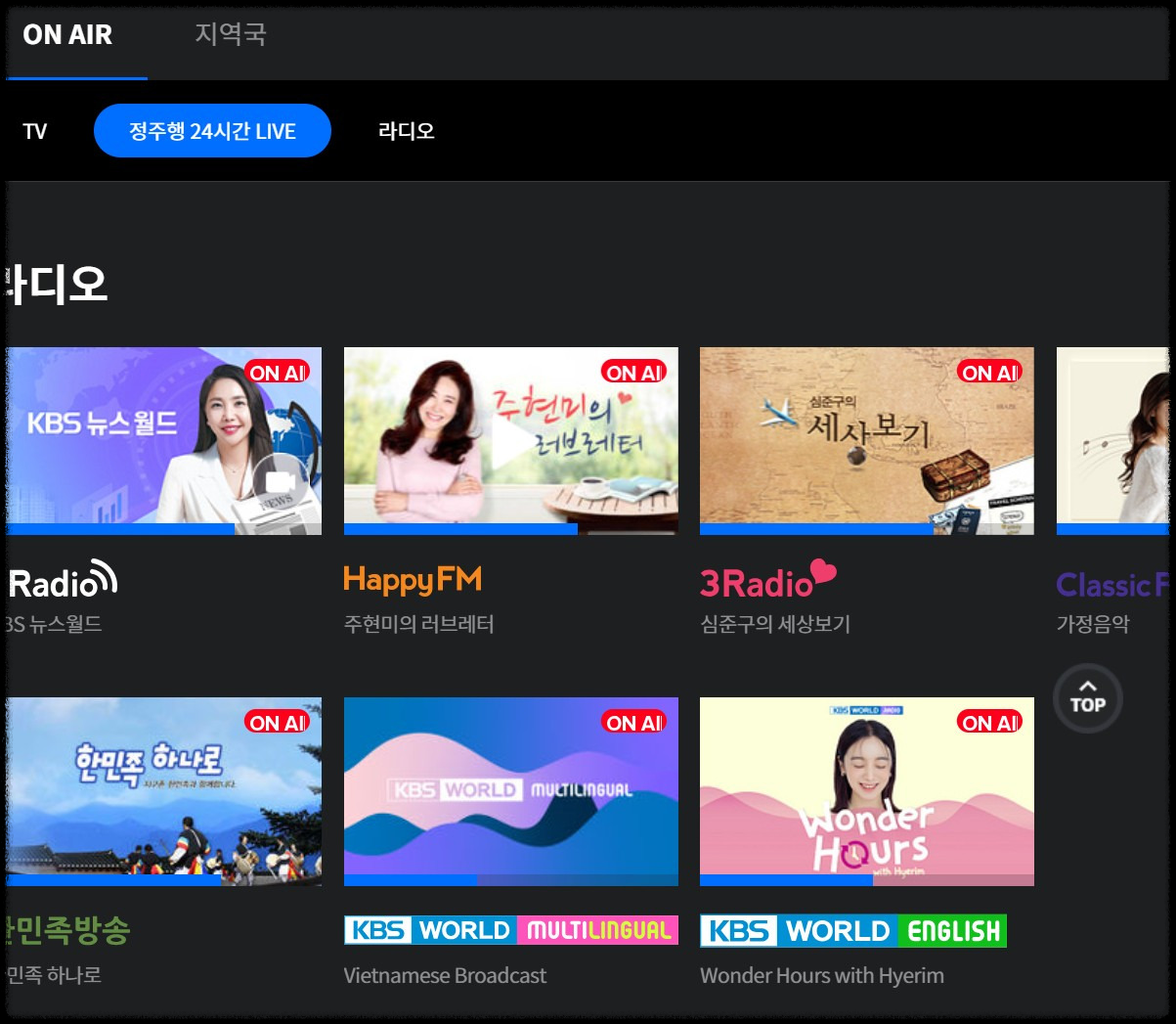This screenshot has width=1176, height=1024.
Task: Click the 심준구의 세상보기 program title
Action: pos(775,623)
